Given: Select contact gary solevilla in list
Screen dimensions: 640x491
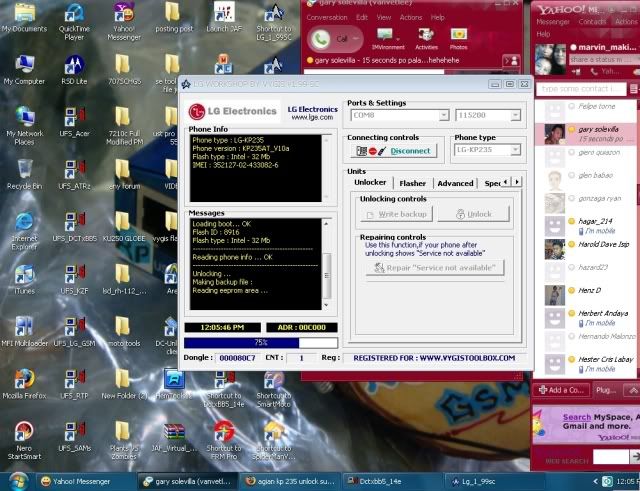Looking at the screenshot, I should coord(585,134).
